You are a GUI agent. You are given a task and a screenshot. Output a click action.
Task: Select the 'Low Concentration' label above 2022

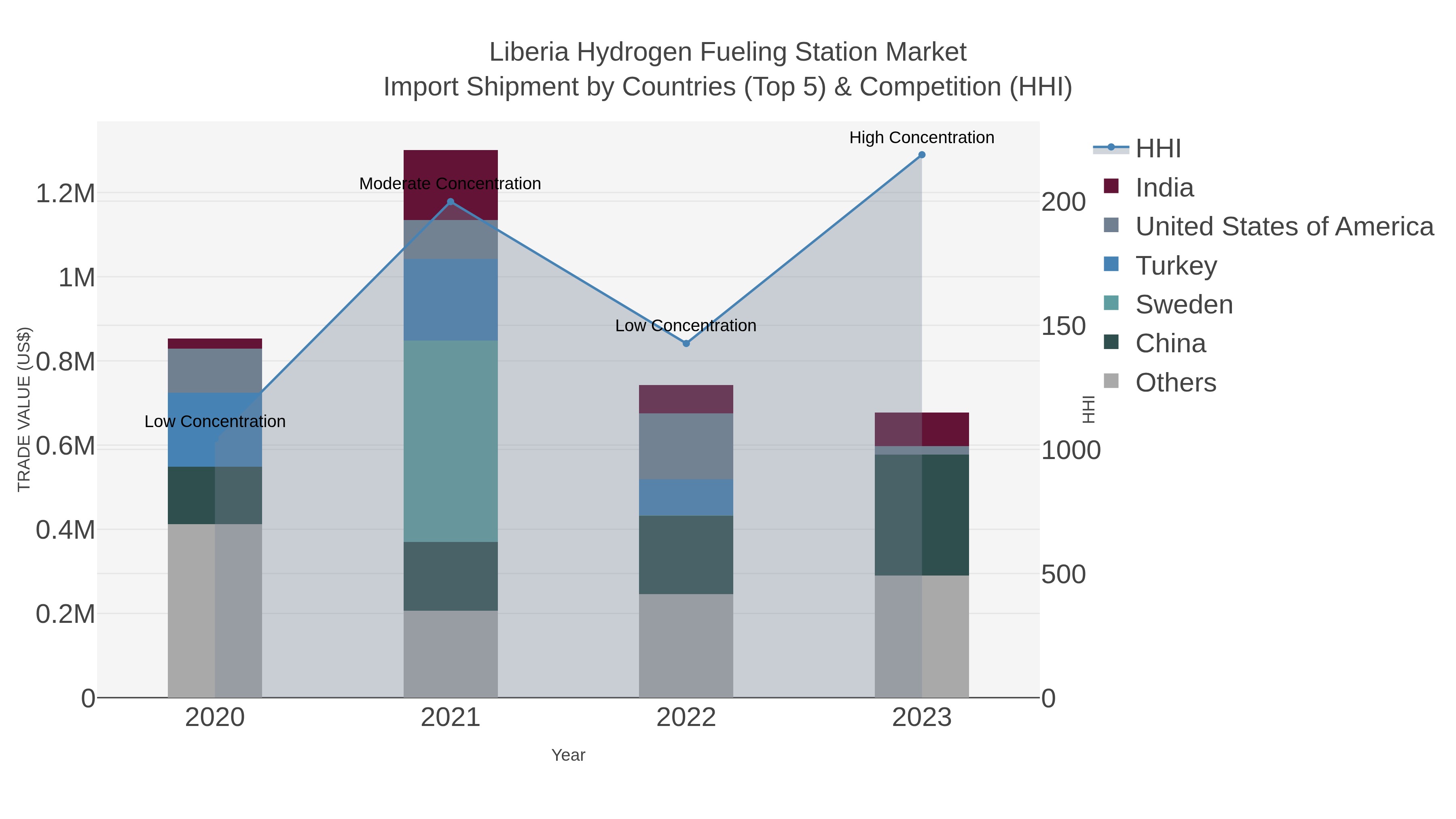686,326
